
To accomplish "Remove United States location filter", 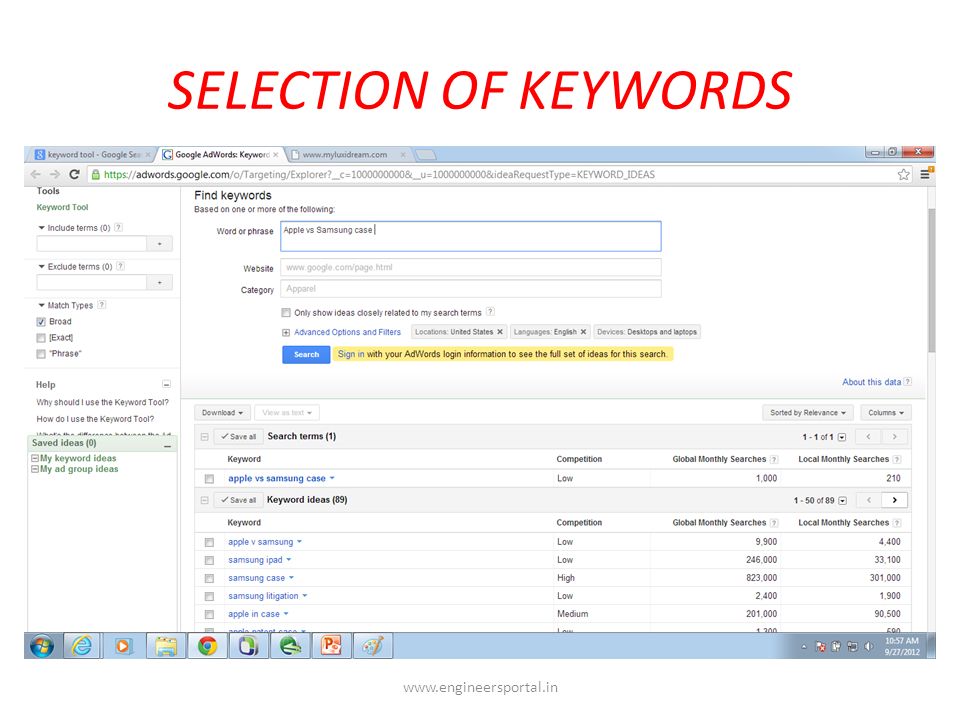I will point(500,332).
